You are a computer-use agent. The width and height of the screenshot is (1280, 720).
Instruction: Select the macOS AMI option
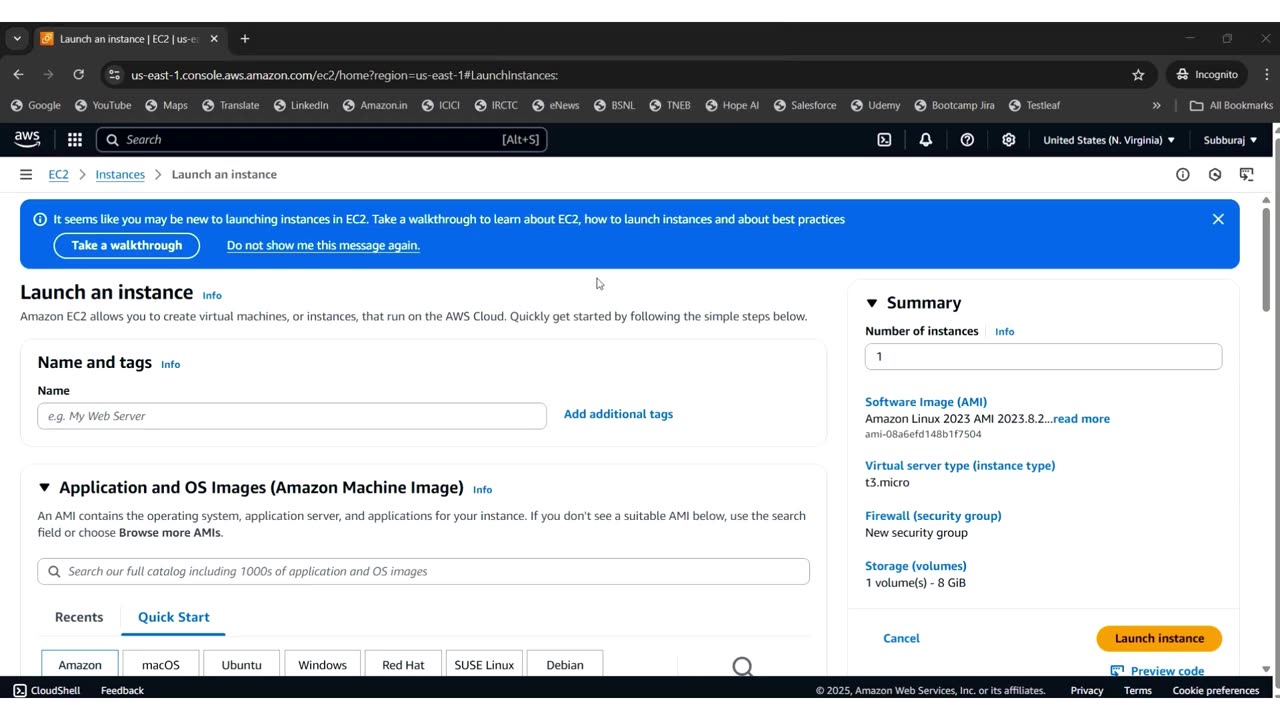(161, 664)
